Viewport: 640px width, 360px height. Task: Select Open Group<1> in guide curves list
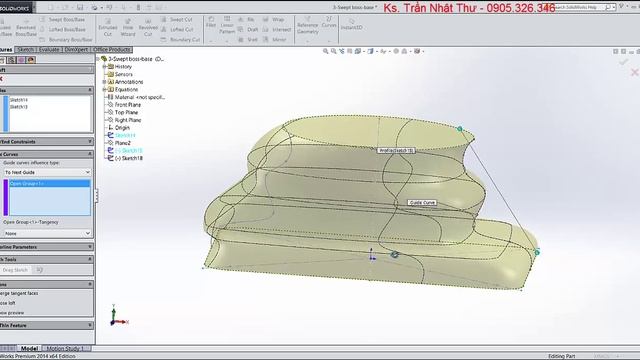click(49, 184)
